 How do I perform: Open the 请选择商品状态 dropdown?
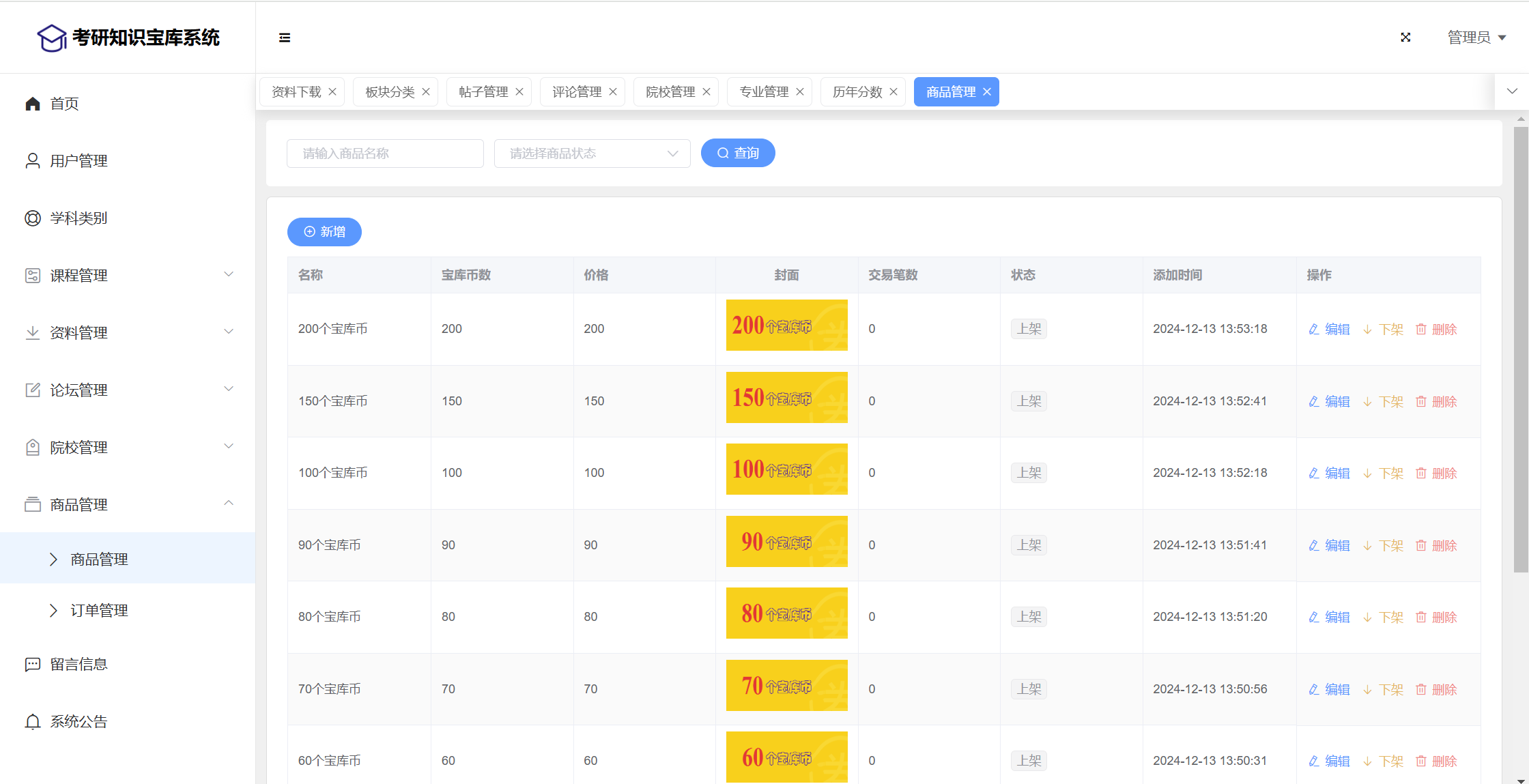[x=592, y=154]
